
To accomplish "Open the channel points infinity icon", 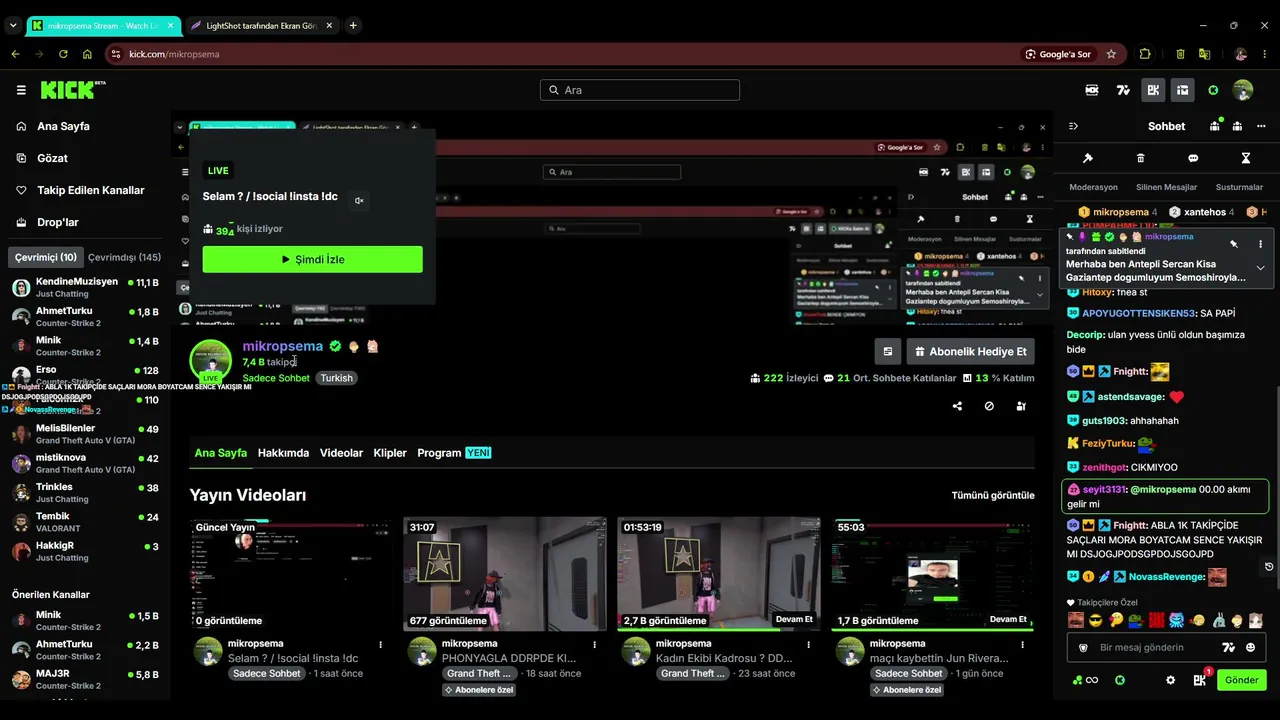I will 1085,680.
